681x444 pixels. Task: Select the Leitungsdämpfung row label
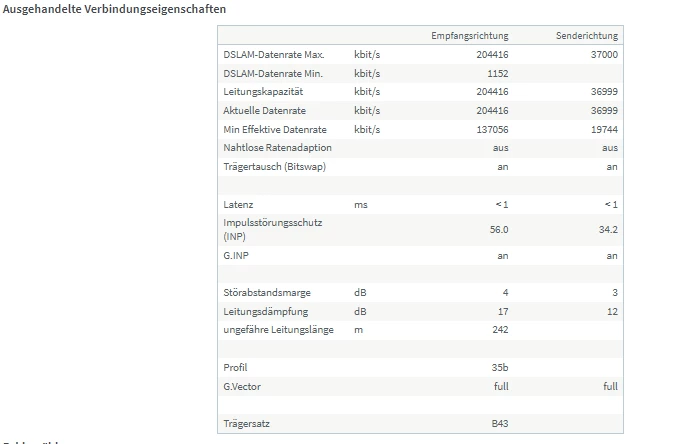(265, 311)
